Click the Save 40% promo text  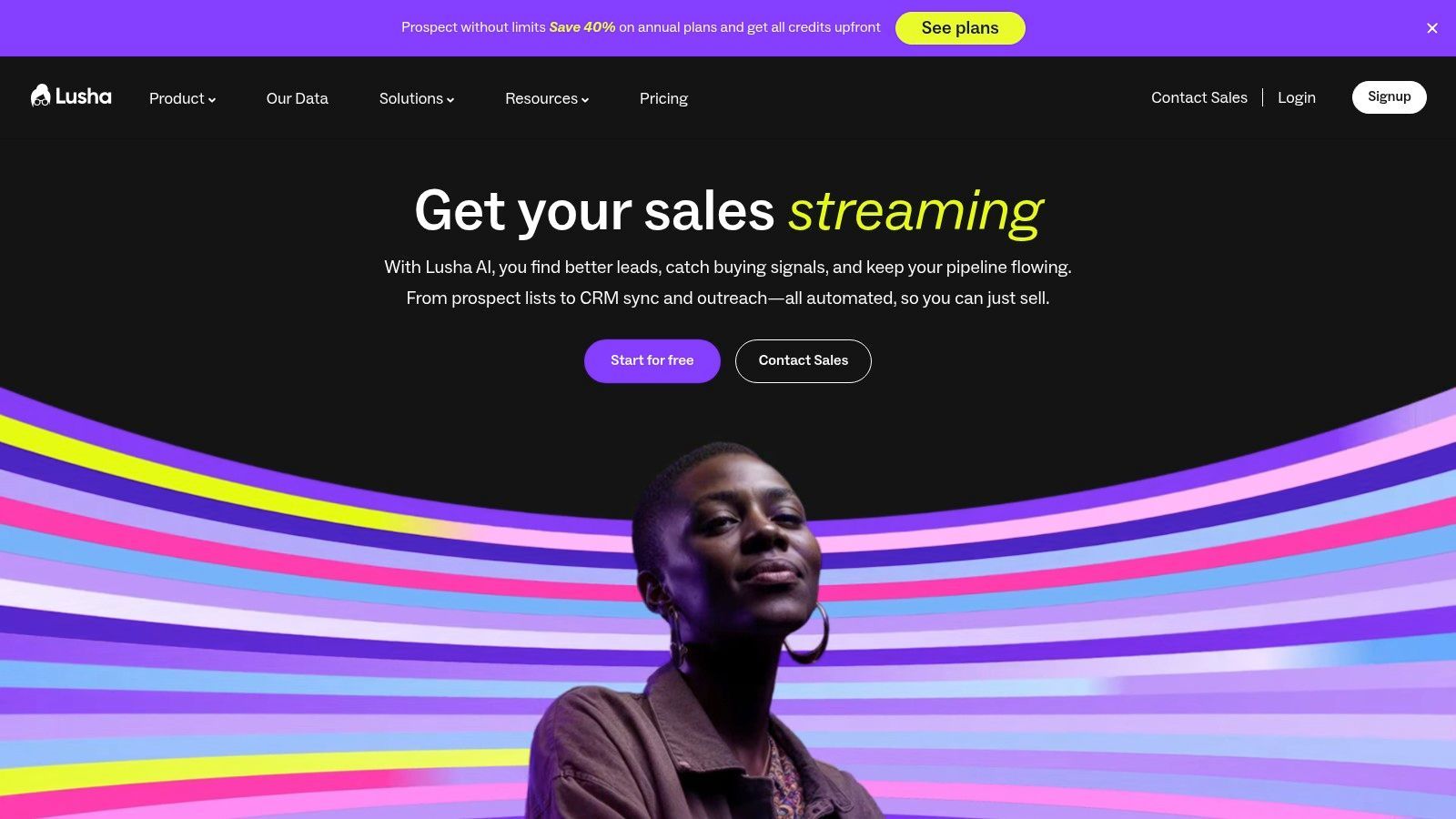coord(582,27)
